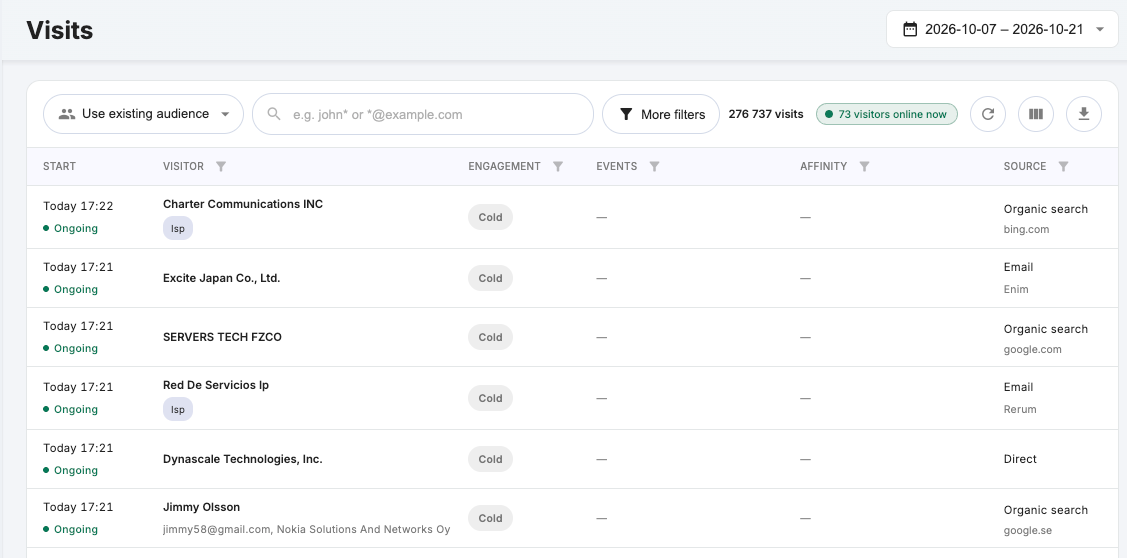The image size is (1127, 558).
Task: Click the Events column filter icon
Action: click(x=655, y=167)
